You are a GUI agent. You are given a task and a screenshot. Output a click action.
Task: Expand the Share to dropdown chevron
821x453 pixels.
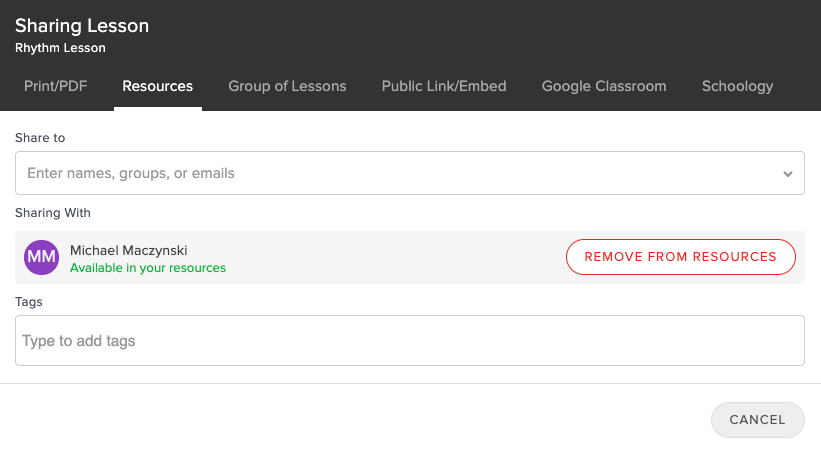coord(787,174)
